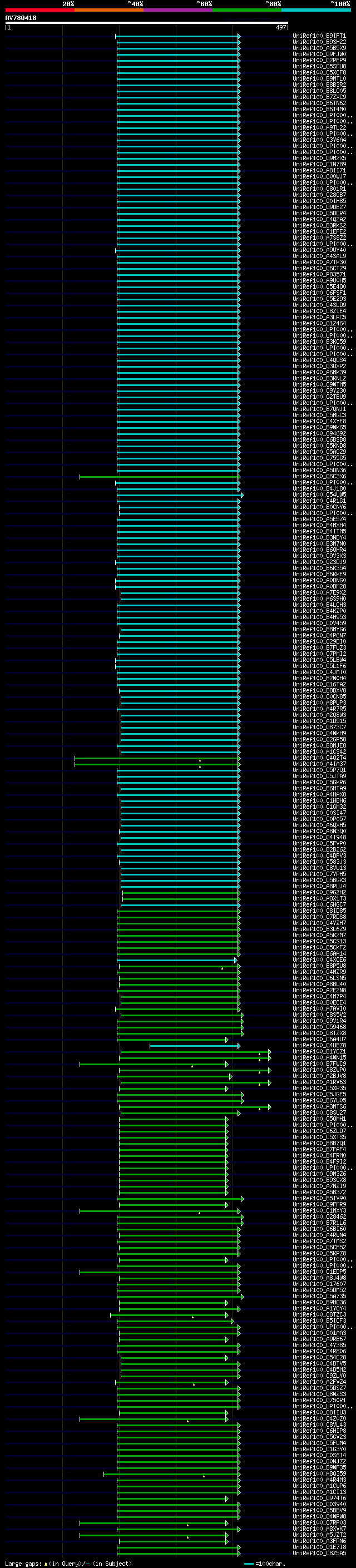Screen dimensions: 356x1568
Task: Select label UniRef100_B3RKS2
Action: [319, 225]
